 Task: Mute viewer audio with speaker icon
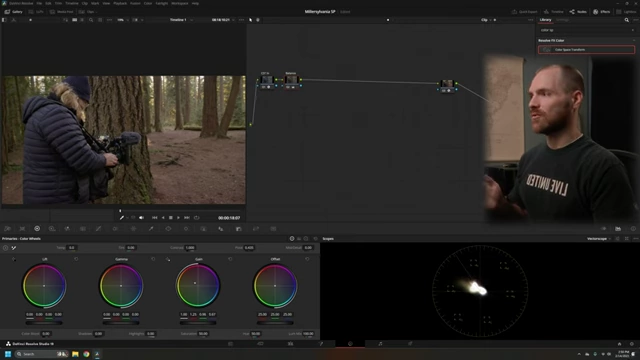click(x=141, y=218)
